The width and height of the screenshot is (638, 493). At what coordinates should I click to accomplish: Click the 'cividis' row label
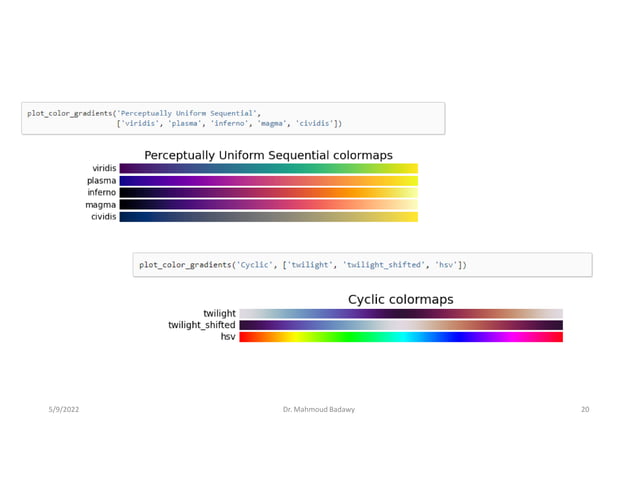click(x=103, y=216)
